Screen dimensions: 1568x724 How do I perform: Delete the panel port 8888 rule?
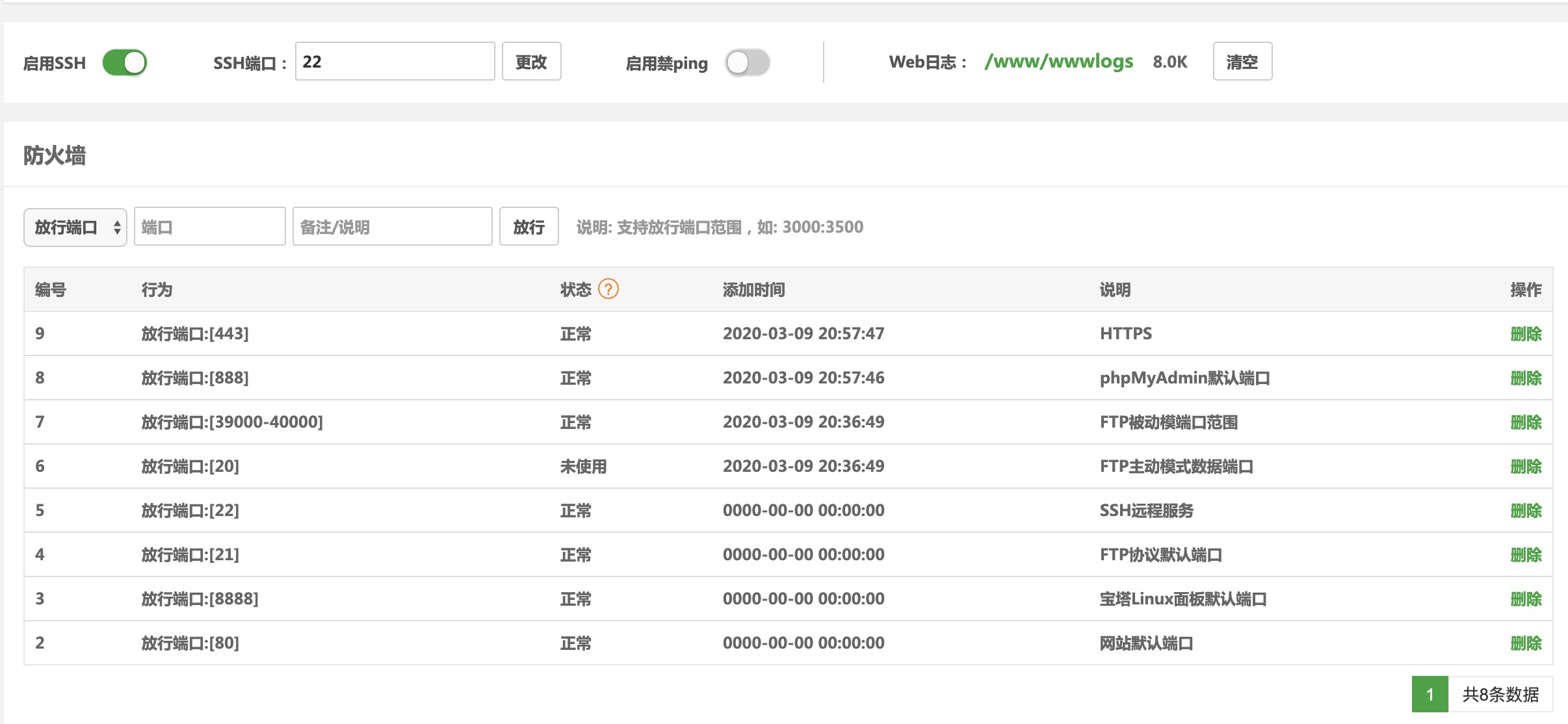[1525, 599]
